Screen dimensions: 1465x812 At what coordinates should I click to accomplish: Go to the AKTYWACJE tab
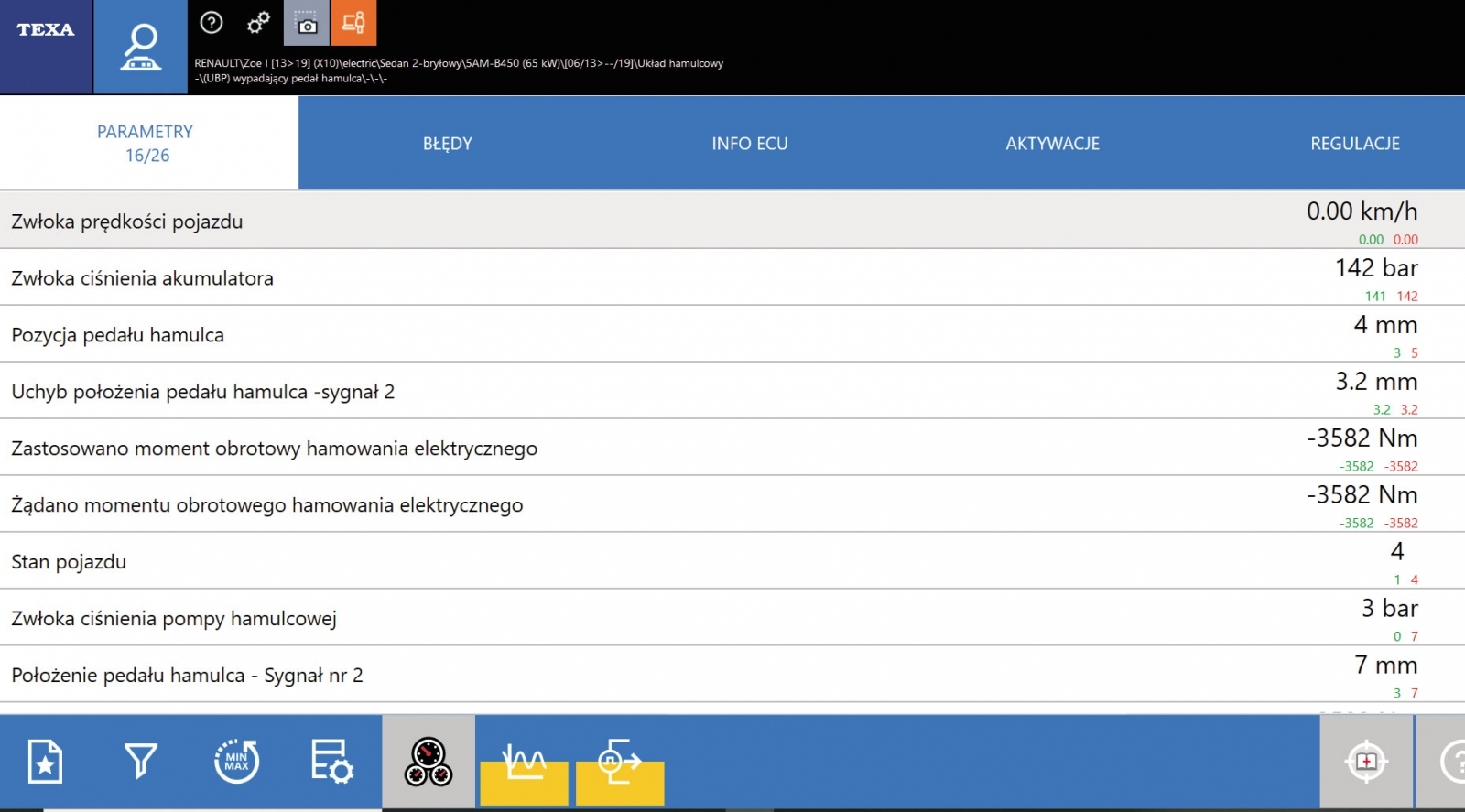click(x=1052, y=144)
